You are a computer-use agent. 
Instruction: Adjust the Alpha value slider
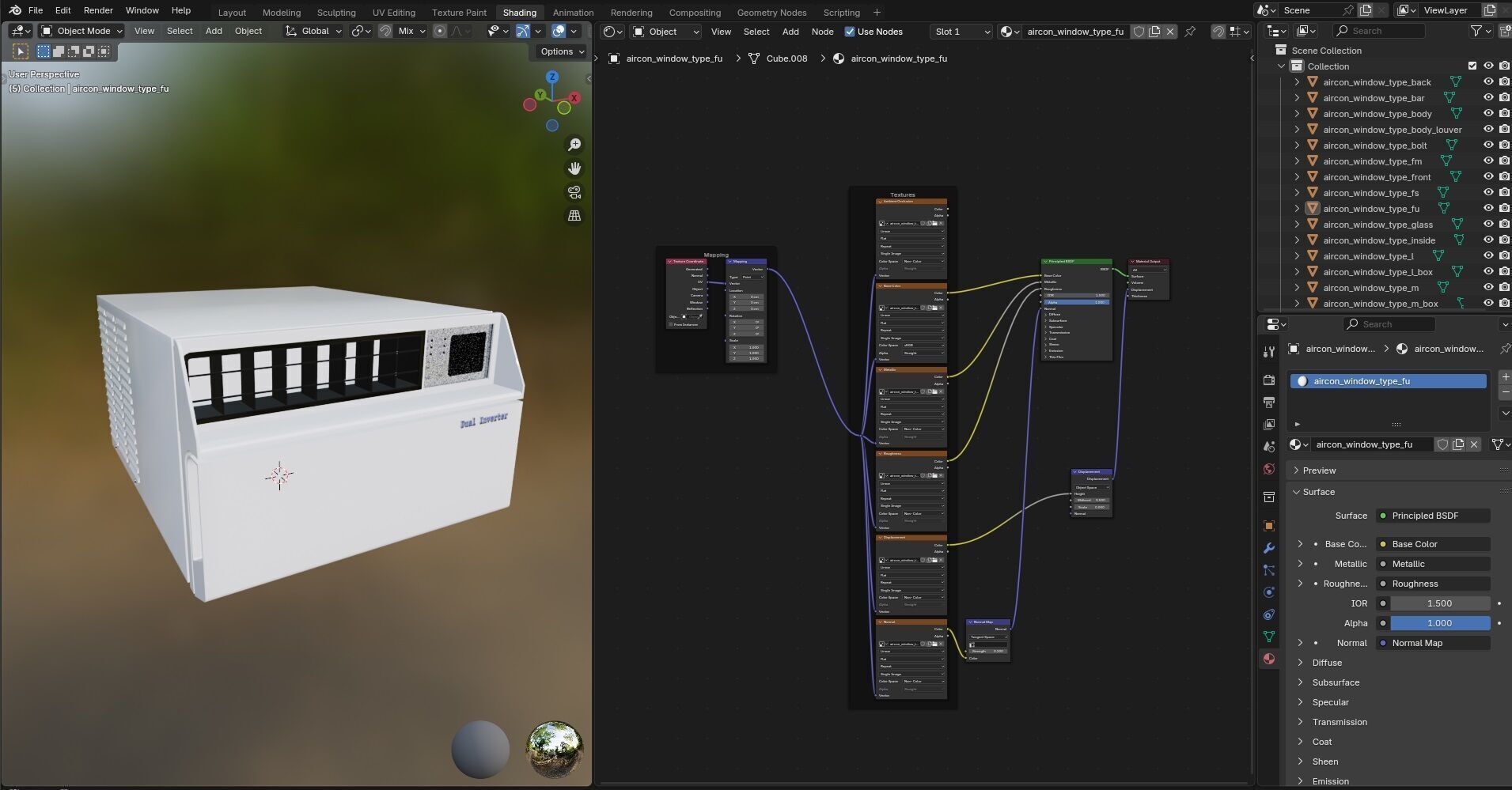coord(1439,623)
